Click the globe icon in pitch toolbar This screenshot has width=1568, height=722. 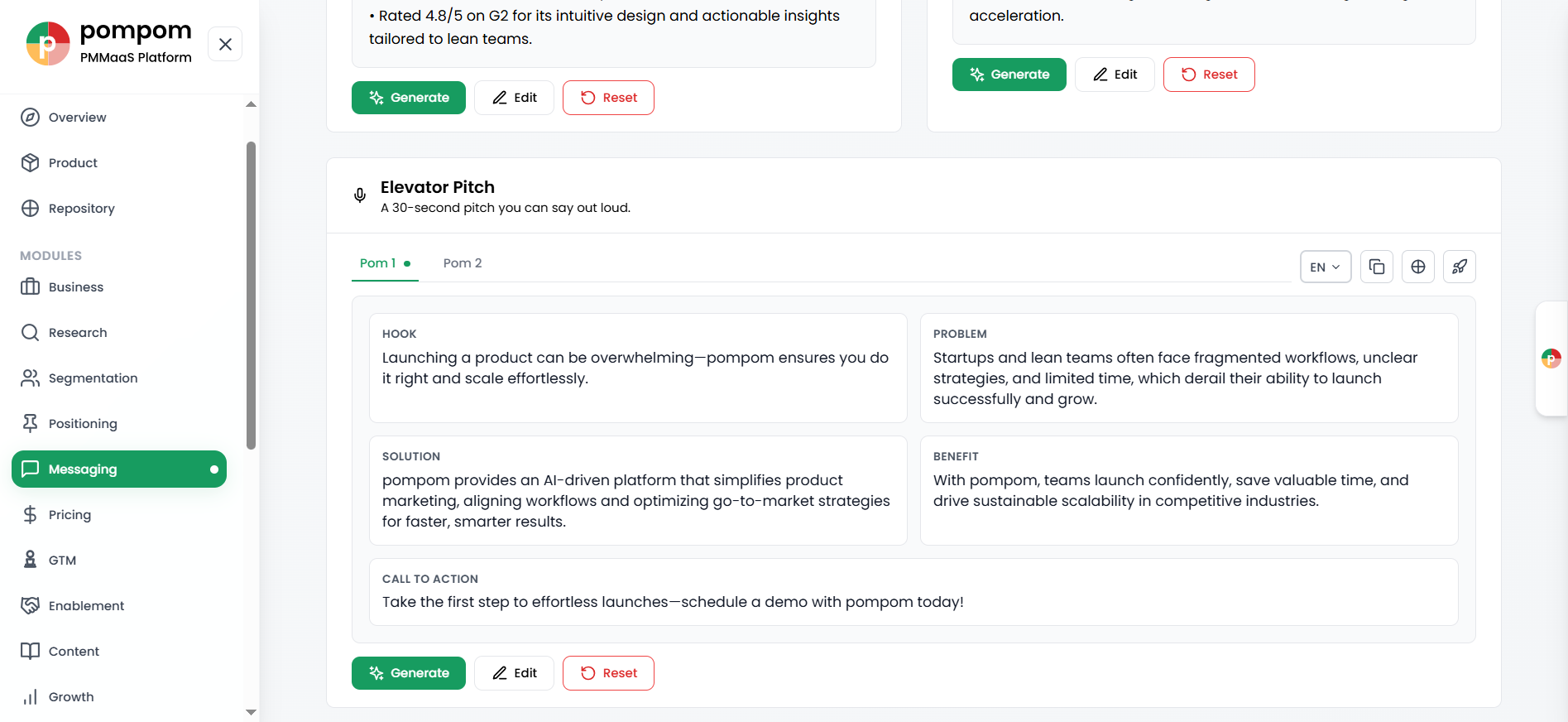pyautogui.click(x=1418, y=267)
